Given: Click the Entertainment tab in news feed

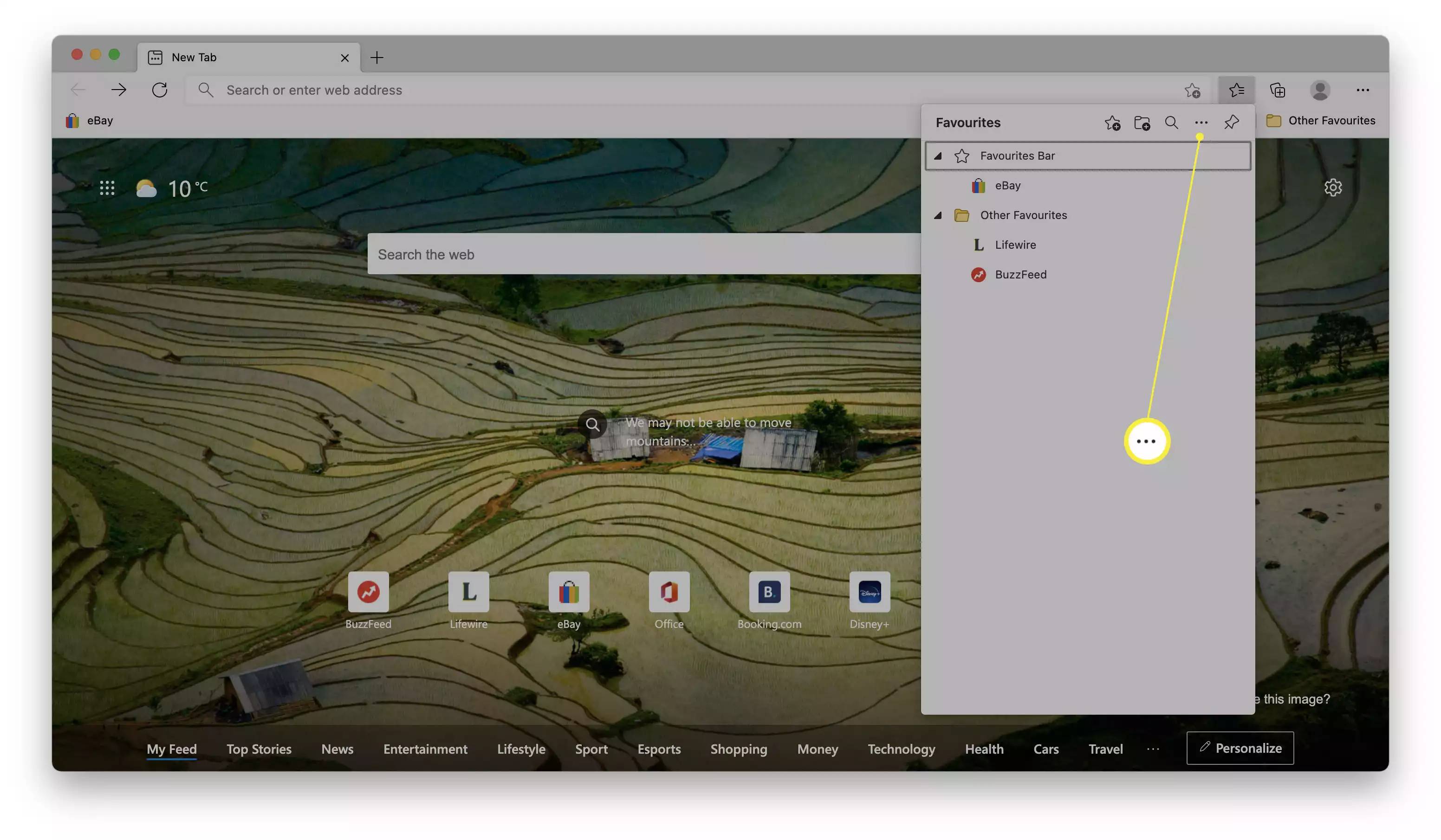Looking at the screenshot, I should [425, 747].
